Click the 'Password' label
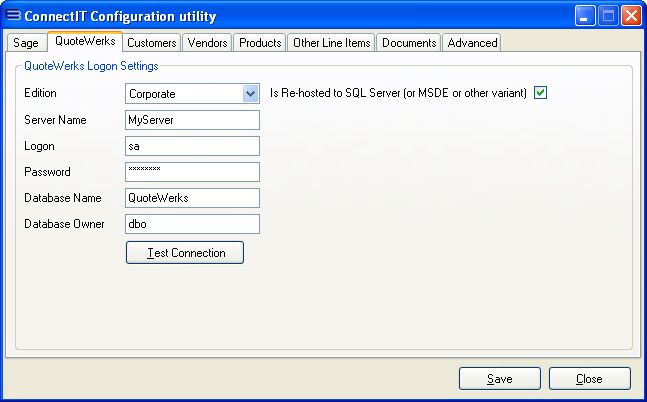This screenshot has width=647, height=402. pyautogui.click(x=47, y=172)
